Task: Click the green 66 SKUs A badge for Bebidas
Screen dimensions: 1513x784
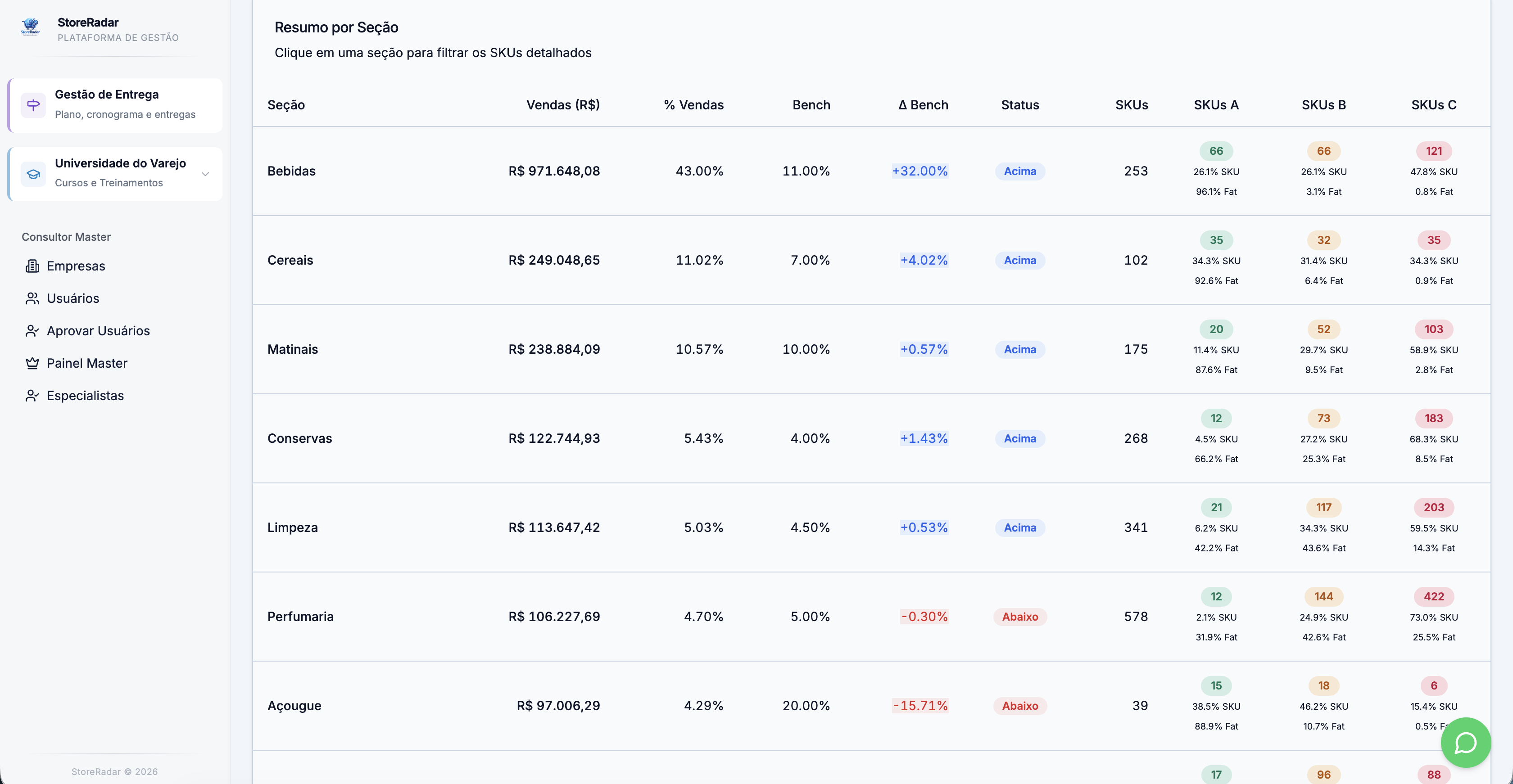Action: (x=1216, y=151)
